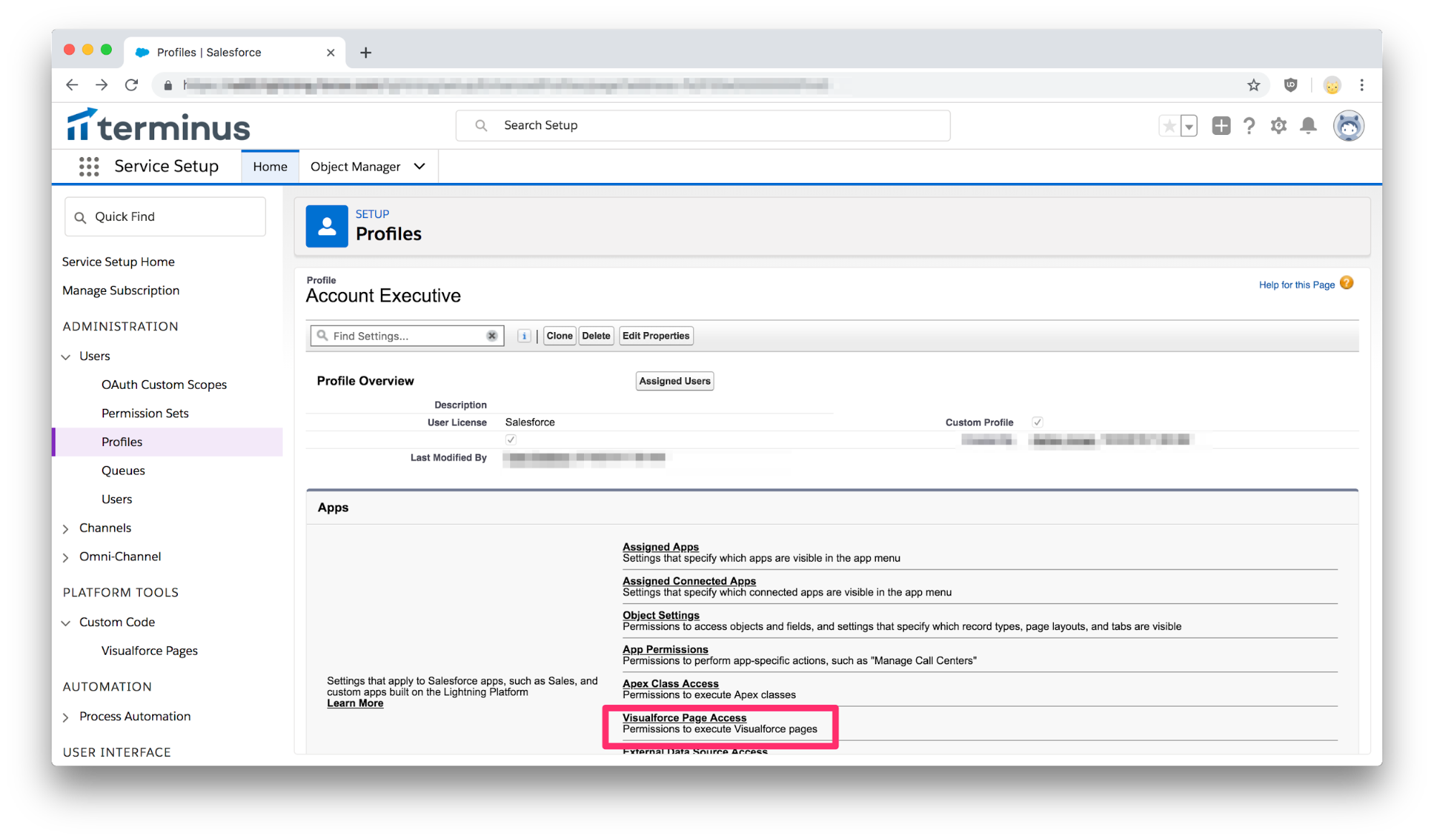Open OAuth Custom Scopes

coord(164,384)
